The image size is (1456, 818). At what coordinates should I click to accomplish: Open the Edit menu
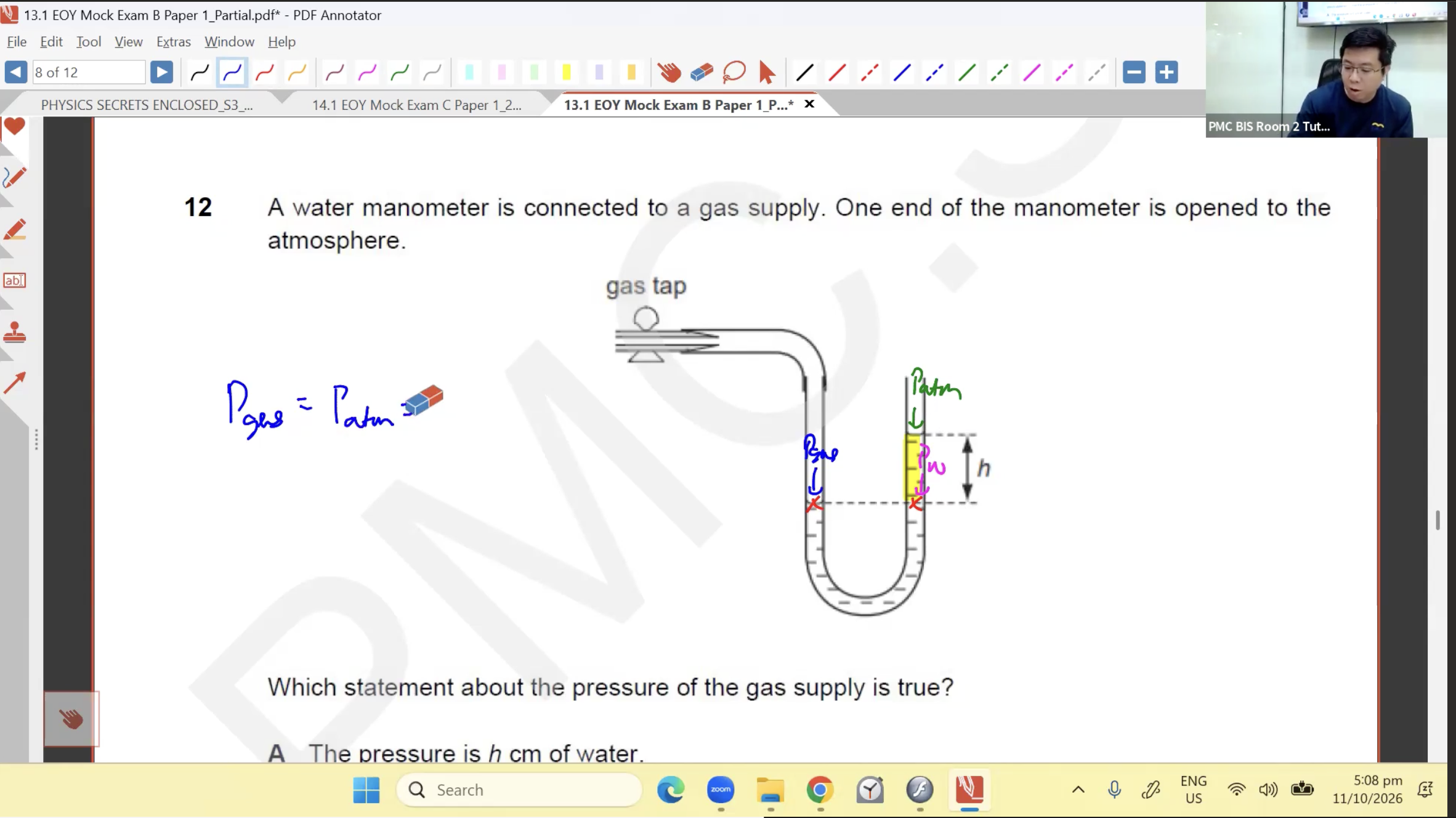tap(51, 41)
